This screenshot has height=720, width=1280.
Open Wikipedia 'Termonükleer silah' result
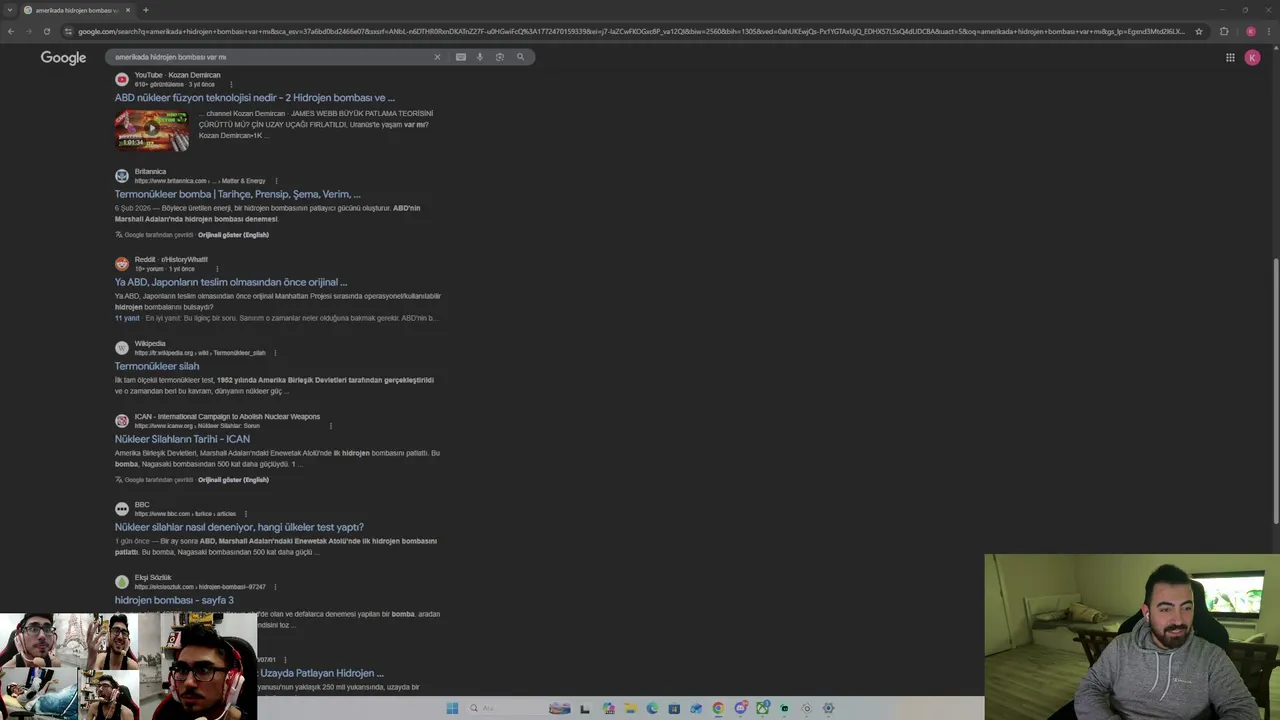pyautogui.click(x=157, y=366)
